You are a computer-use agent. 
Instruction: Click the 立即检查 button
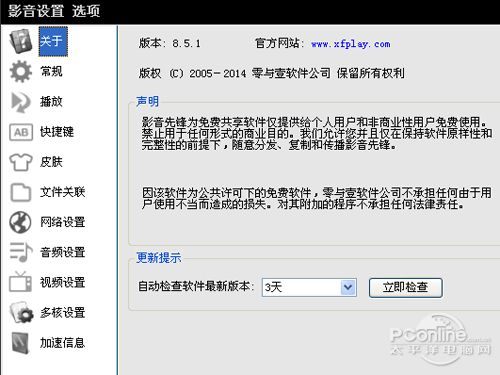pyautogui.click(x=406, y=287)
